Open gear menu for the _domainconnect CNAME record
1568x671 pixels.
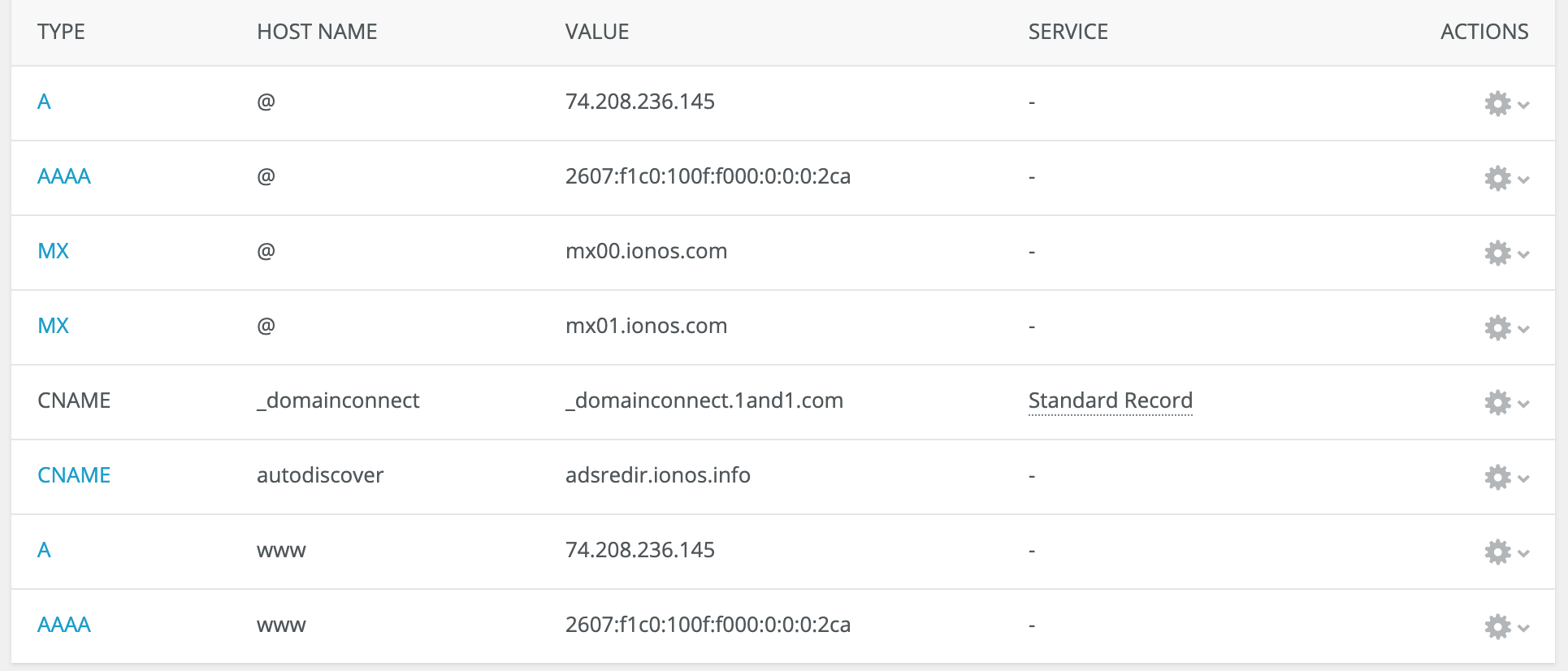pos(1497,401)
